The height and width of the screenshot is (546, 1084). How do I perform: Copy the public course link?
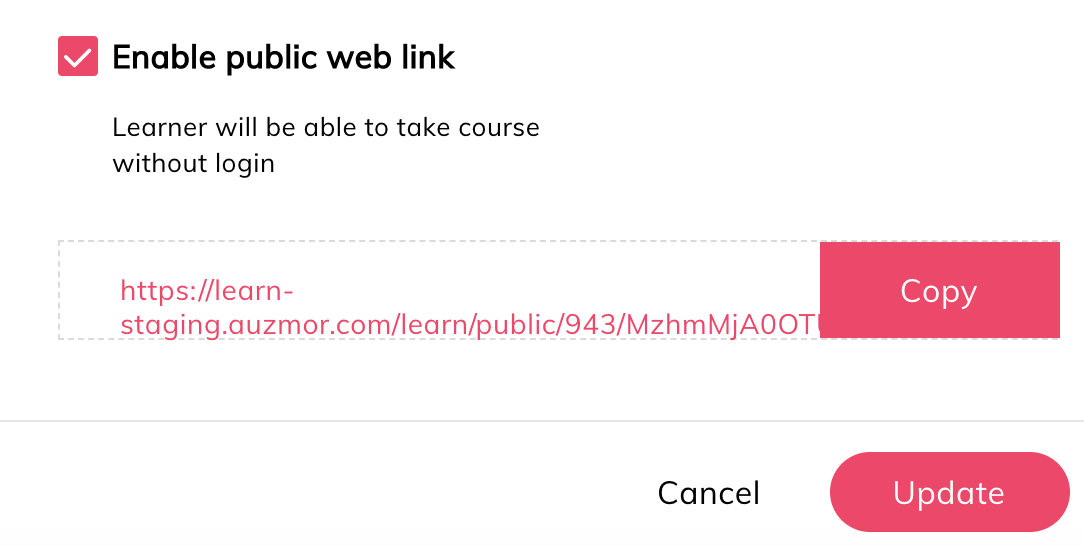coord(939,290)
